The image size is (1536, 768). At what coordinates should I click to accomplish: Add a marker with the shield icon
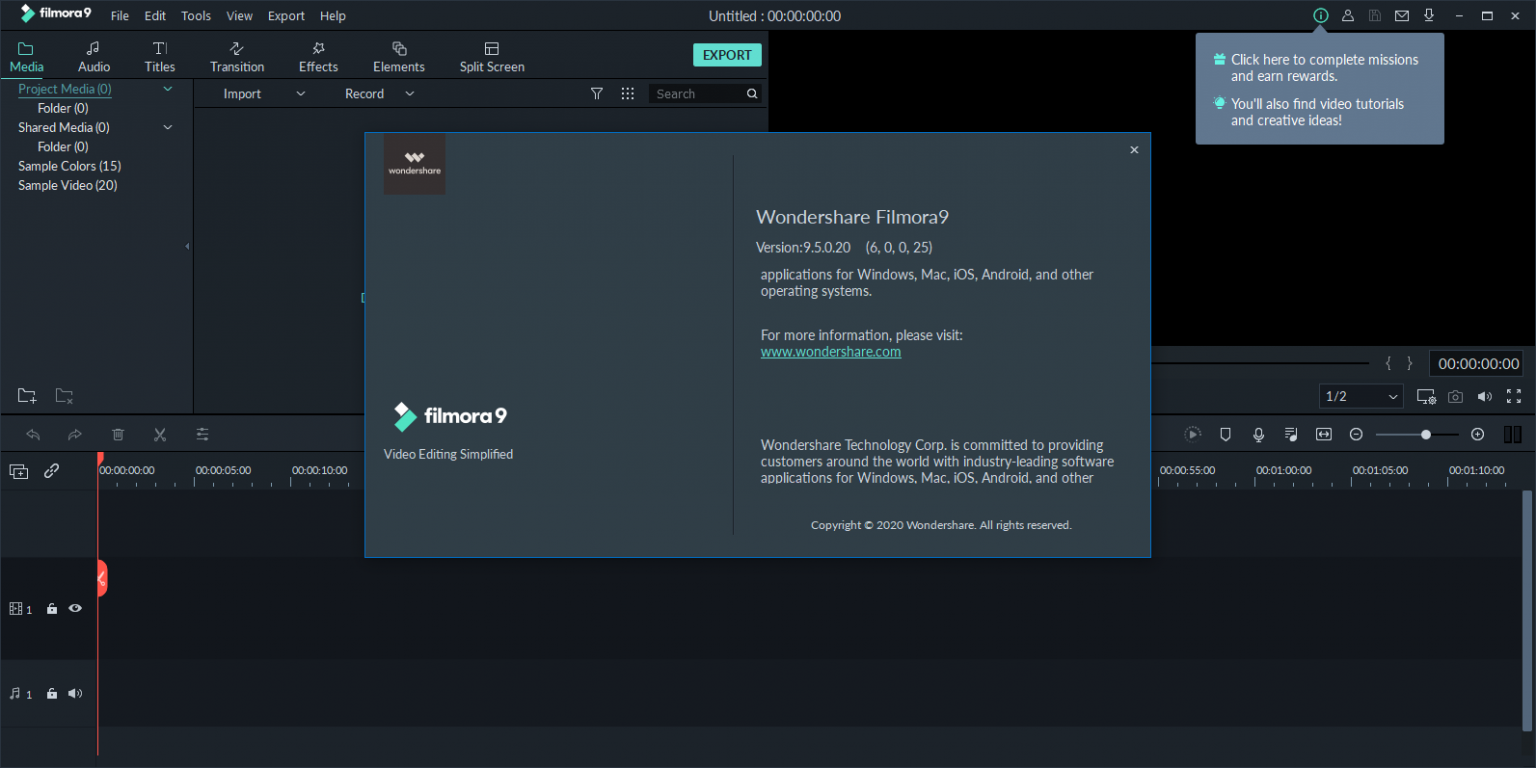pyautogui.click(x=1225, y=434)
